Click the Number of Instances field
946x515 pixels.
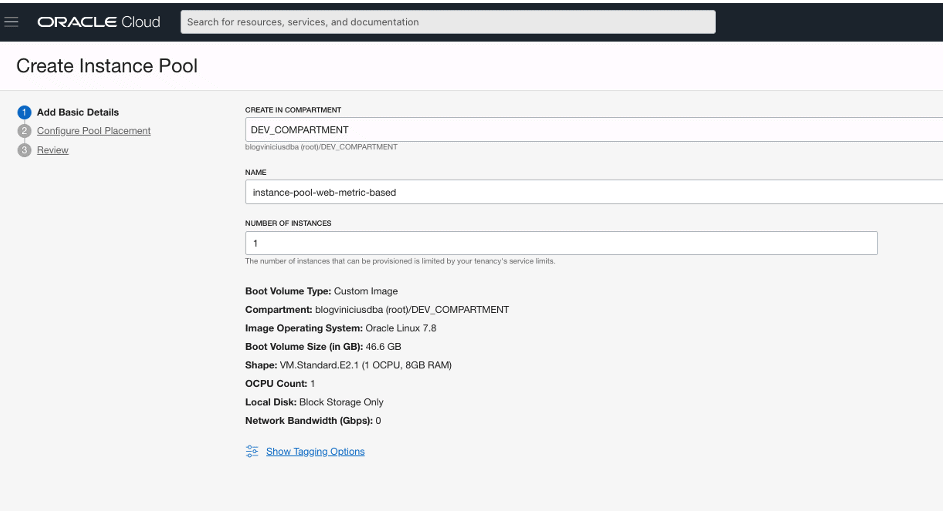[x=560, y=243]
